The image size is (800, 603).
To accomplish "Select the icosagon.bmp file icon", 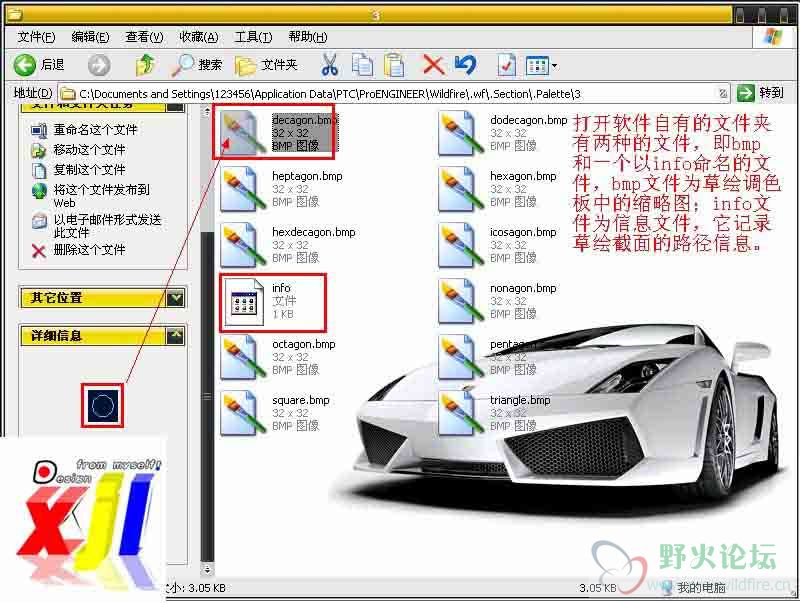I will pos(461,245).
